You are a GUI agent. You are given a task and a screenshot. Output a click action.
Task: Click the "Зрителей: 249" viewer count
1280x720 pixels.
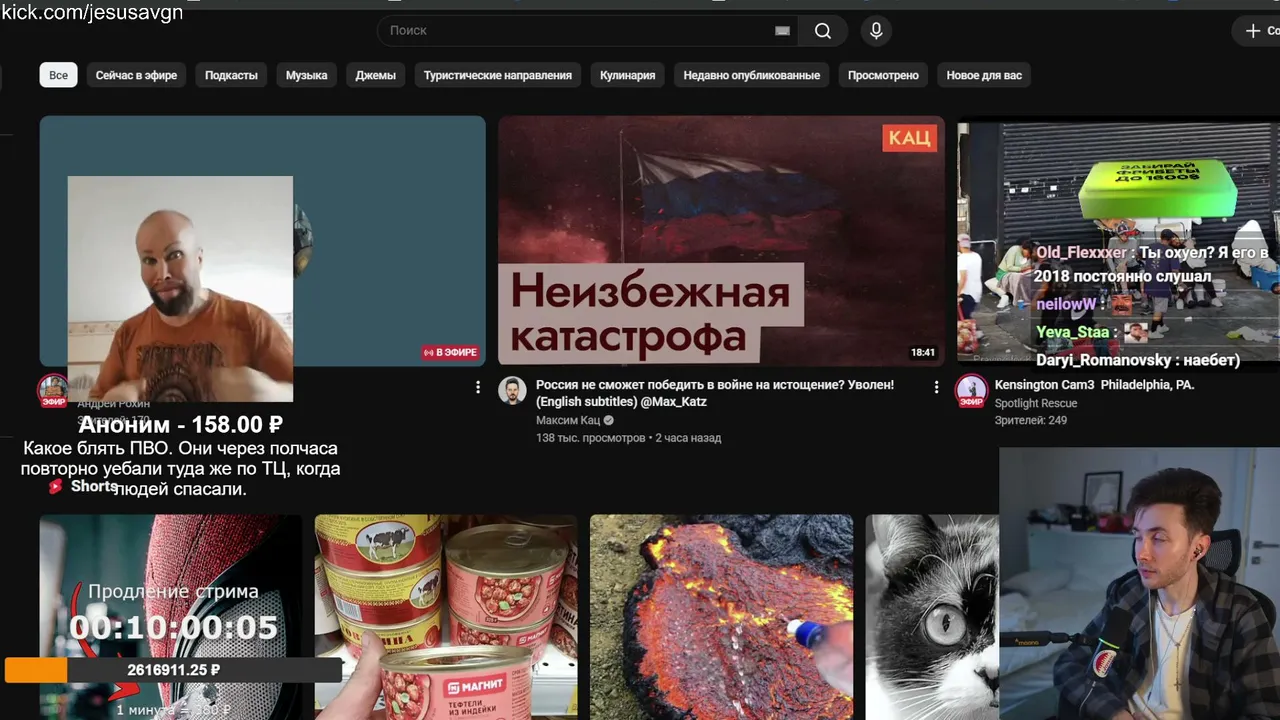(x=1031, y=421)
